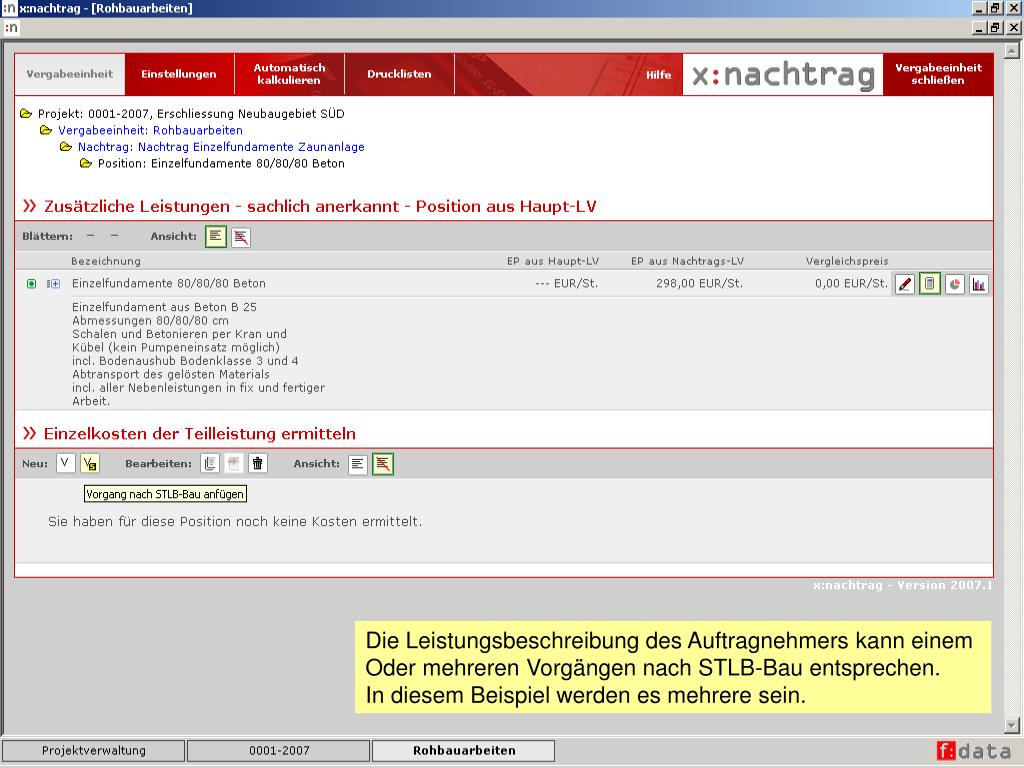Click the Projektverwaltung bottom bar button
Image resolution: width=1024 pixels, height=768 pixels.
coord(93,750)
